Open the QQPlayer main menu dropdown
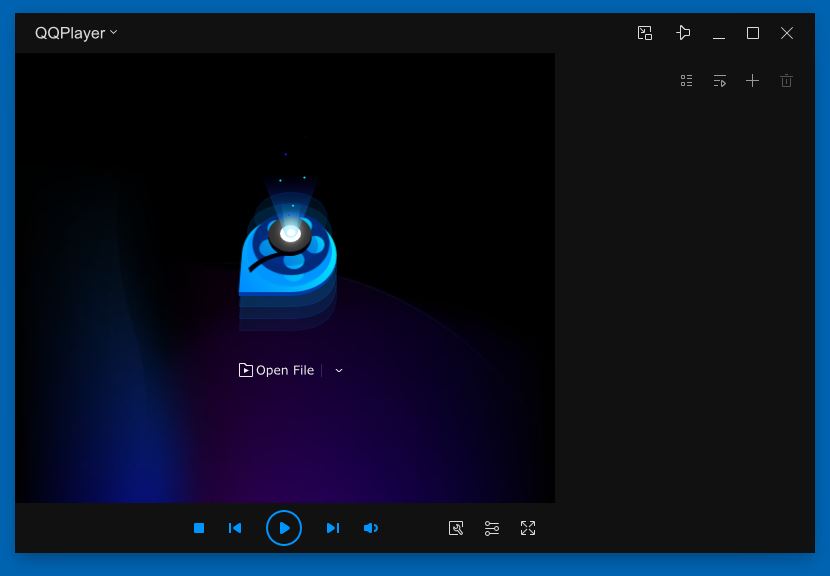This screenshot has height=576, width=830. (x=76, y=33)
